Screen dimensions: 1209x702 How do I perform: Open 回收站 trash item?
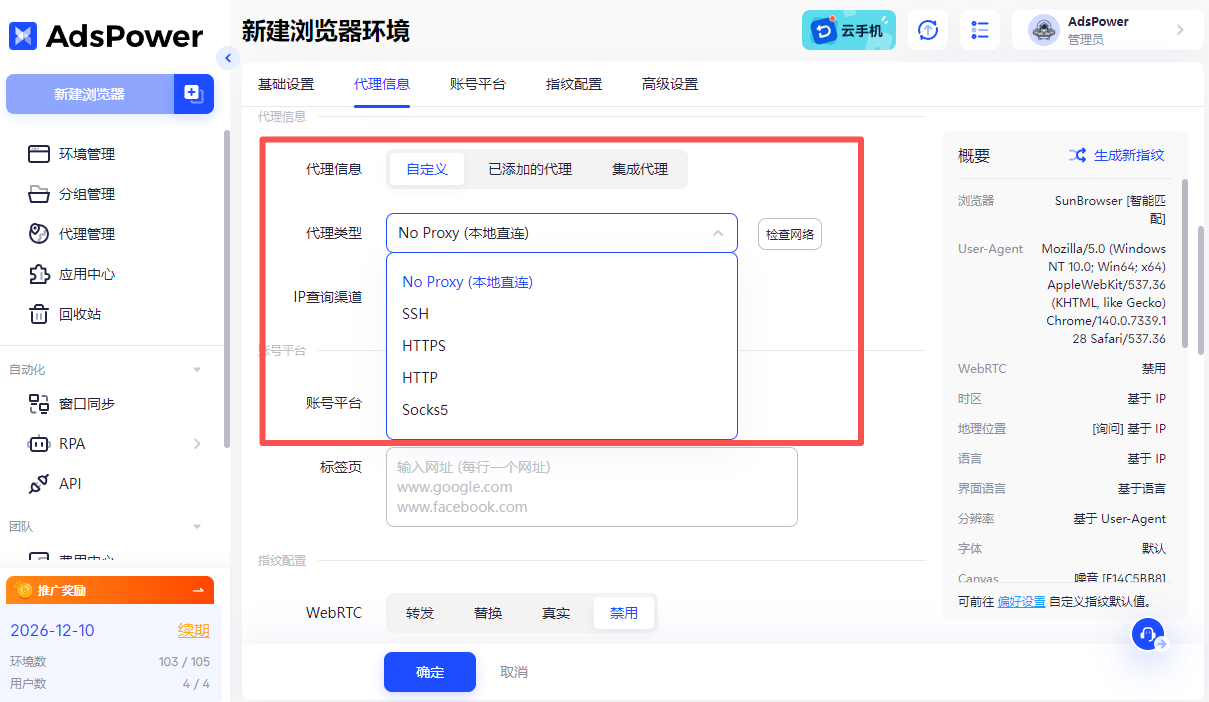pos(79,314)
